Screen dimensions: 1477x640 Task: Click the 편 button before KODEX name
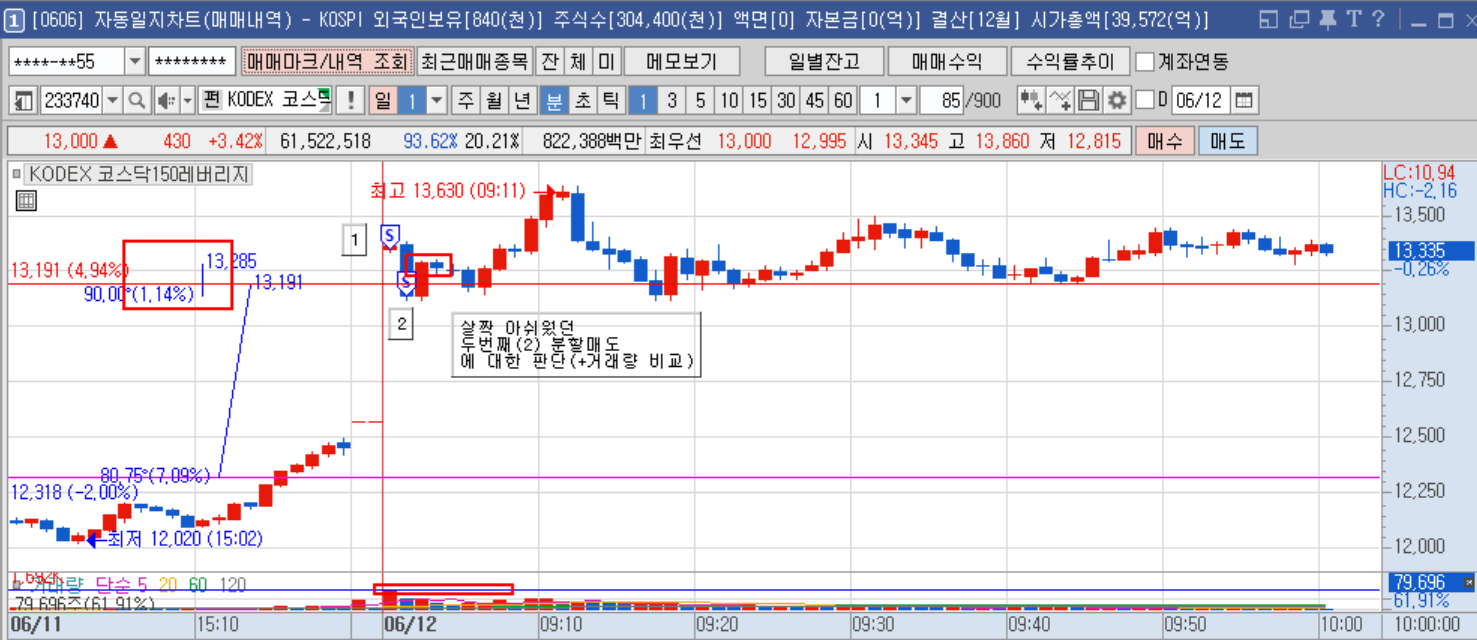click(x=211, y=100)
